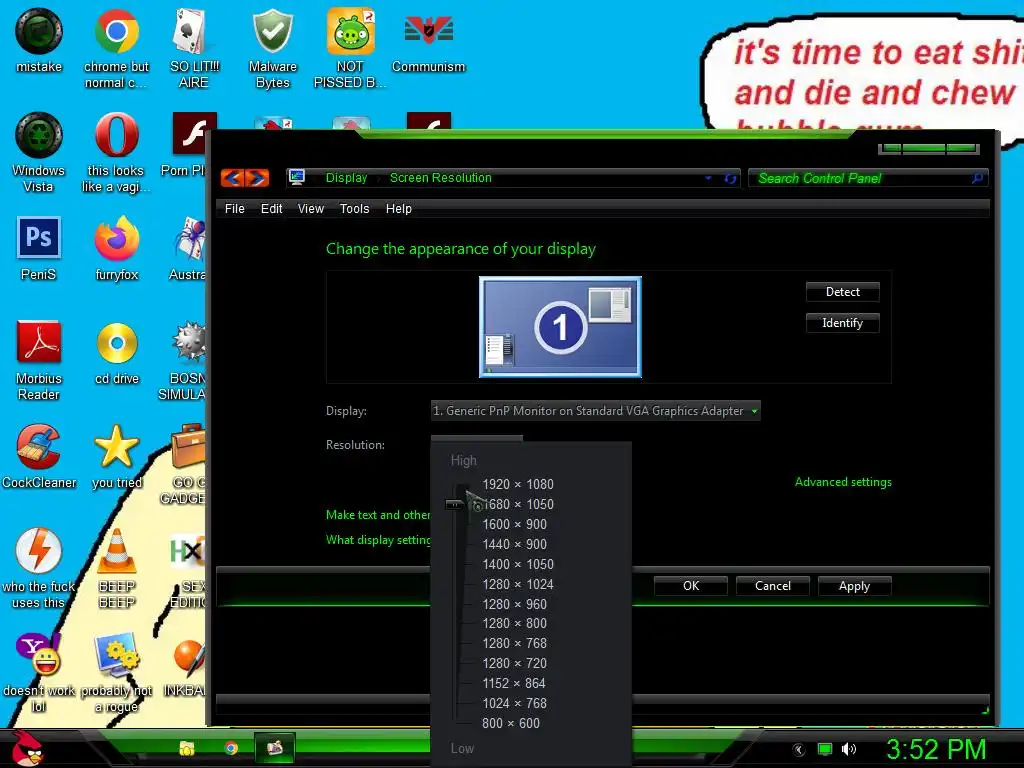This screenshot has height=768, width=1024.
Task: Click the OK button
Action: [691, 586]
